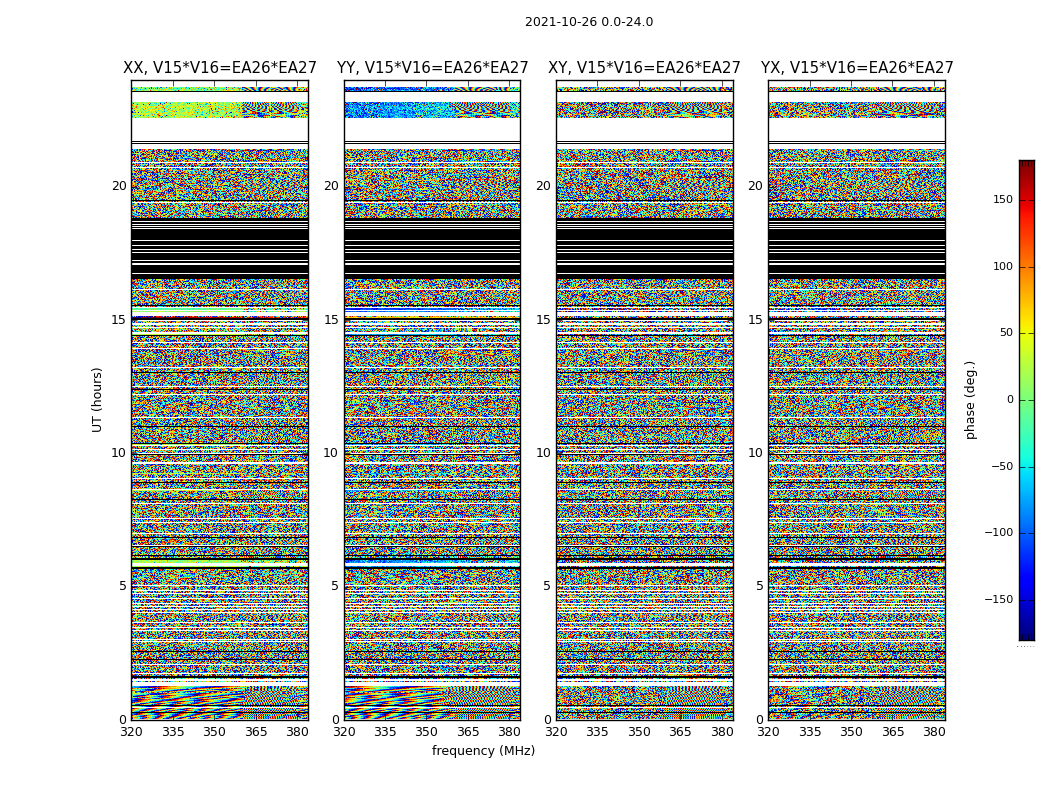The width and height of the screenshot is (1050, 800).
Task: Click the "380" frequency tick under XY panel
Action: tap(722, 732)
